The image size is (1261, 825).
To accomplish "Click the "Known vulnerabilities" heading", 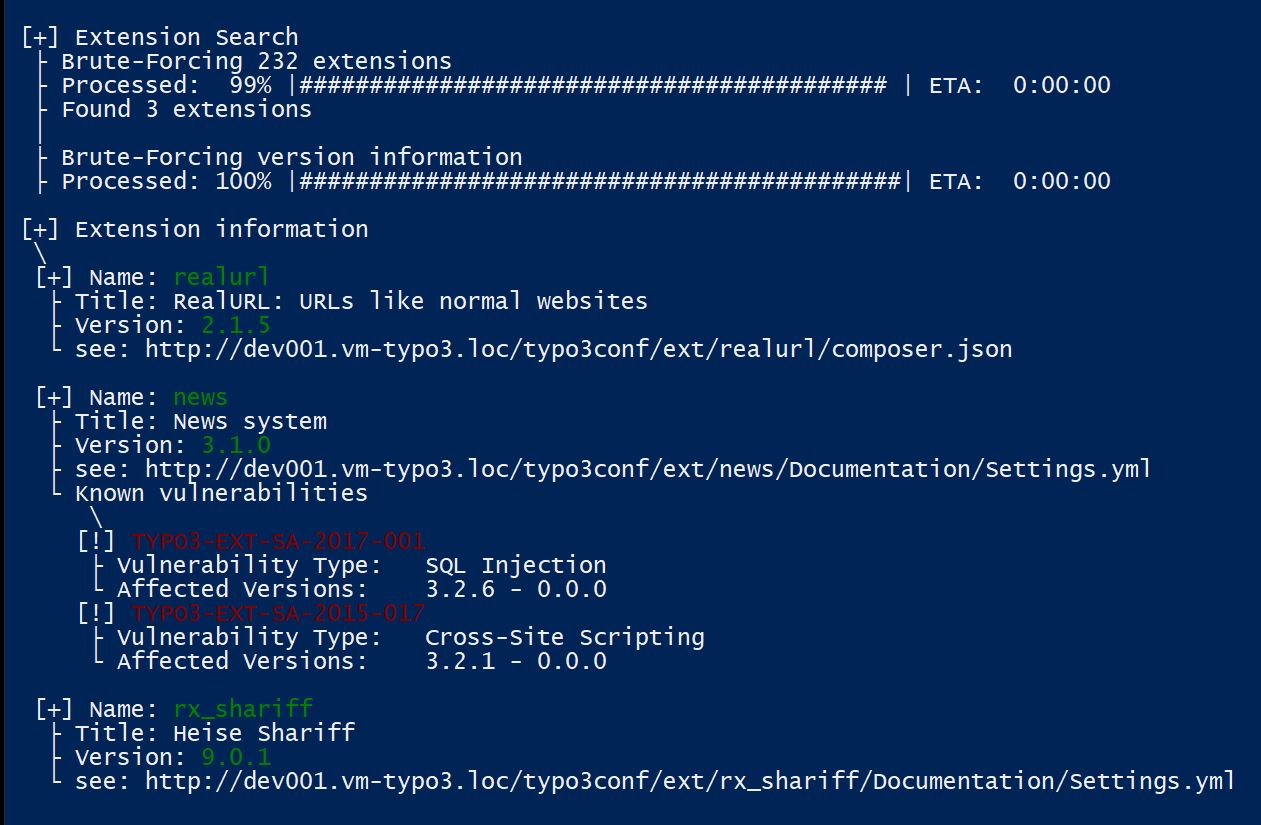I will pyautogui.click(x=221, y=494).
